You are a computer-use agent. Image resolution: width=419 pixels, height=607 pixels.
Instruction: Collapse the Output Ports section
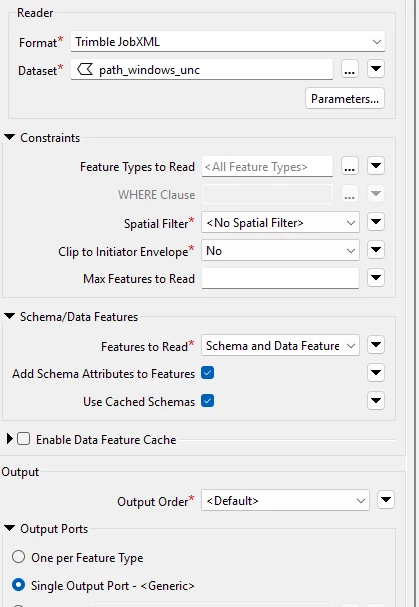pos(10,528)
